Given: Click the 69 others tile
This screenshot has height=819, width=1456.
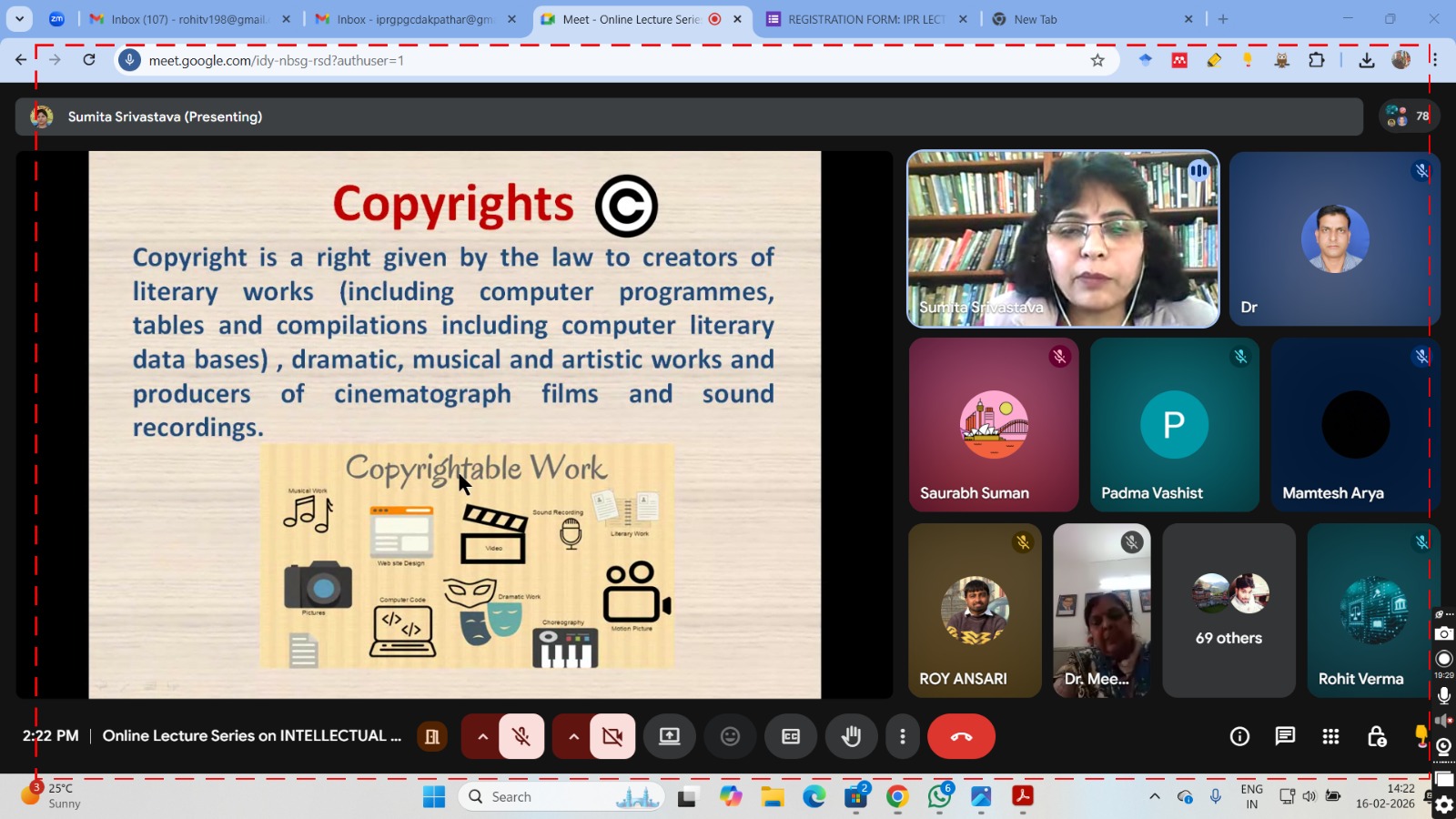Looking at the screenshot, I should coord(1228,611).
